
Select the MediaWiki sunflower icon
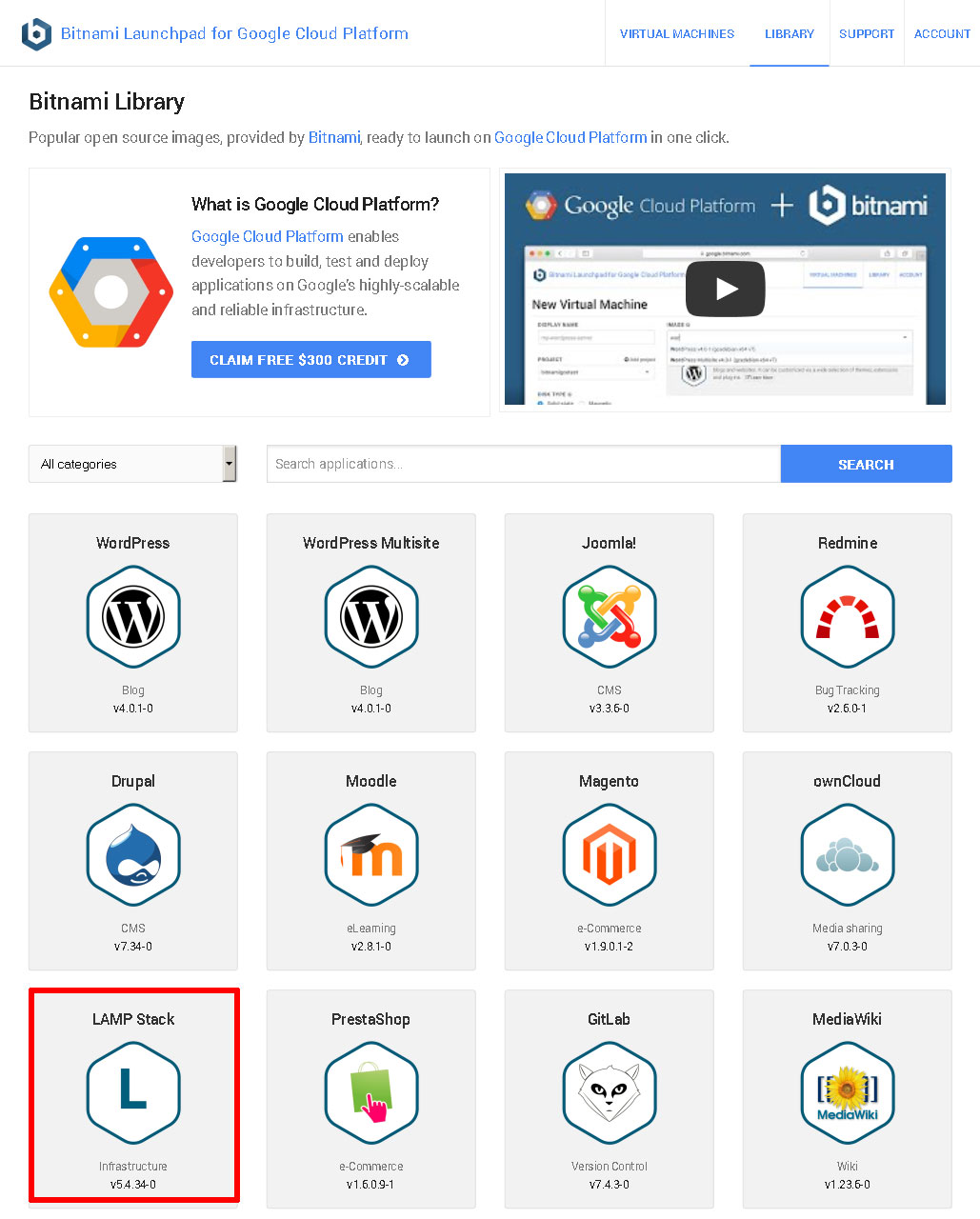tap(848, 1093)
